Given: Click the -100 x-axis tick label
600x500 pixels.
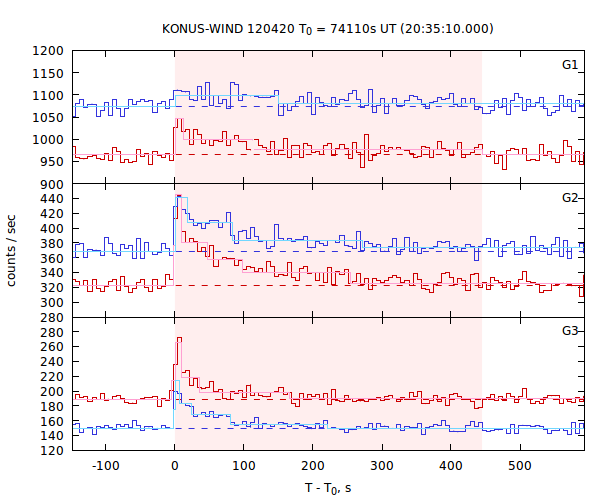Looking at the screenshot, I should (x=106, y=466).
